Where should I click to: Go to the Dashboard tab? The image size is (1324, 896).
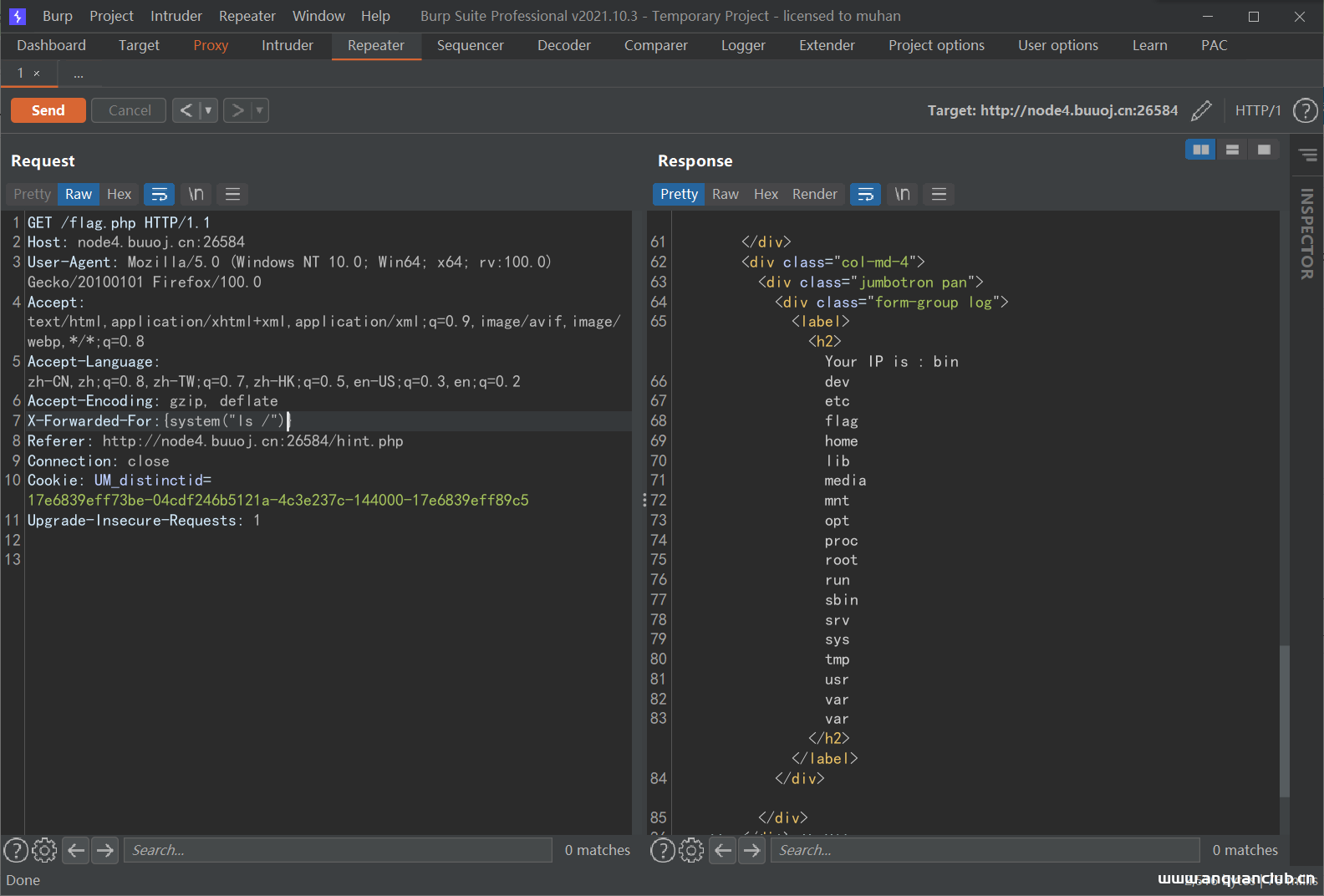tap(51, 45)
